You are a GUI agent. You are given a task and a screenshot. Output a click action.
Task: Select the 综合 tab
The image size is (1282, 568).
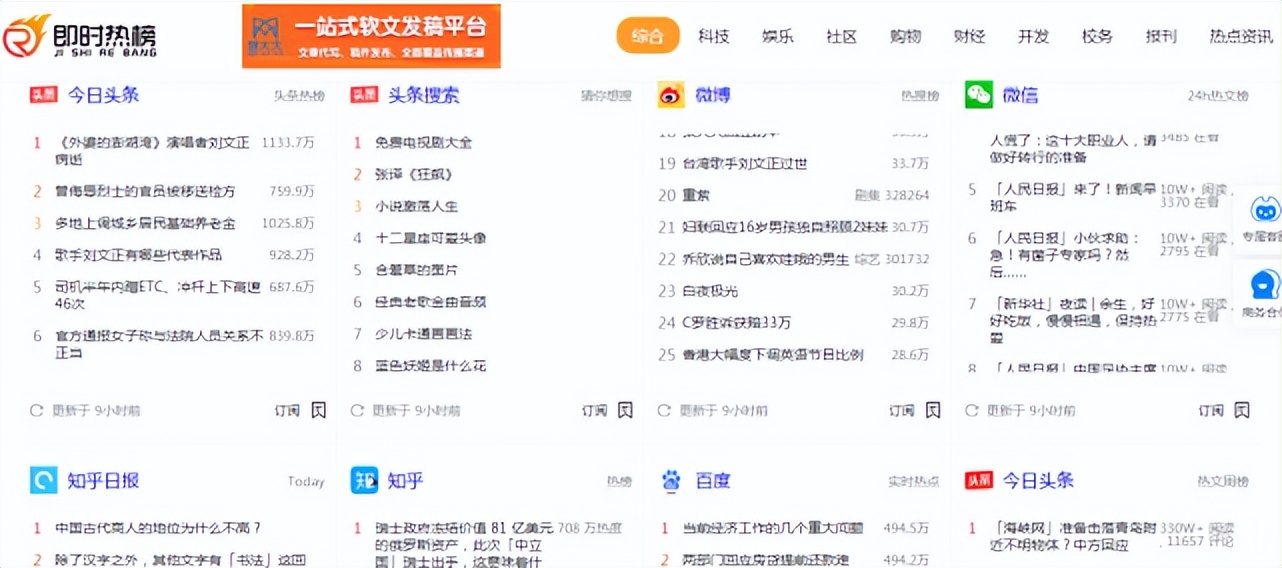pos(648,37)
